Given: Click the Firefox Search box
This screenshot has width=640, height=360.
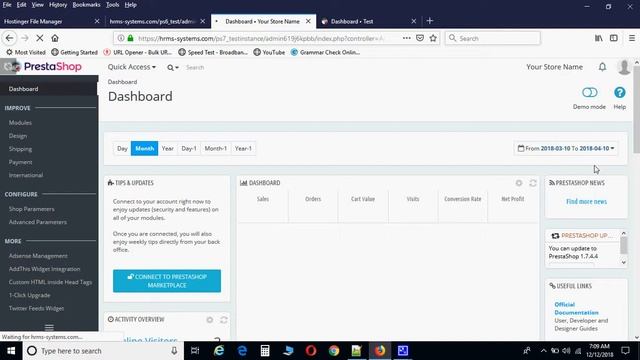Looking at the screenshot, I should tap(493, 38).
